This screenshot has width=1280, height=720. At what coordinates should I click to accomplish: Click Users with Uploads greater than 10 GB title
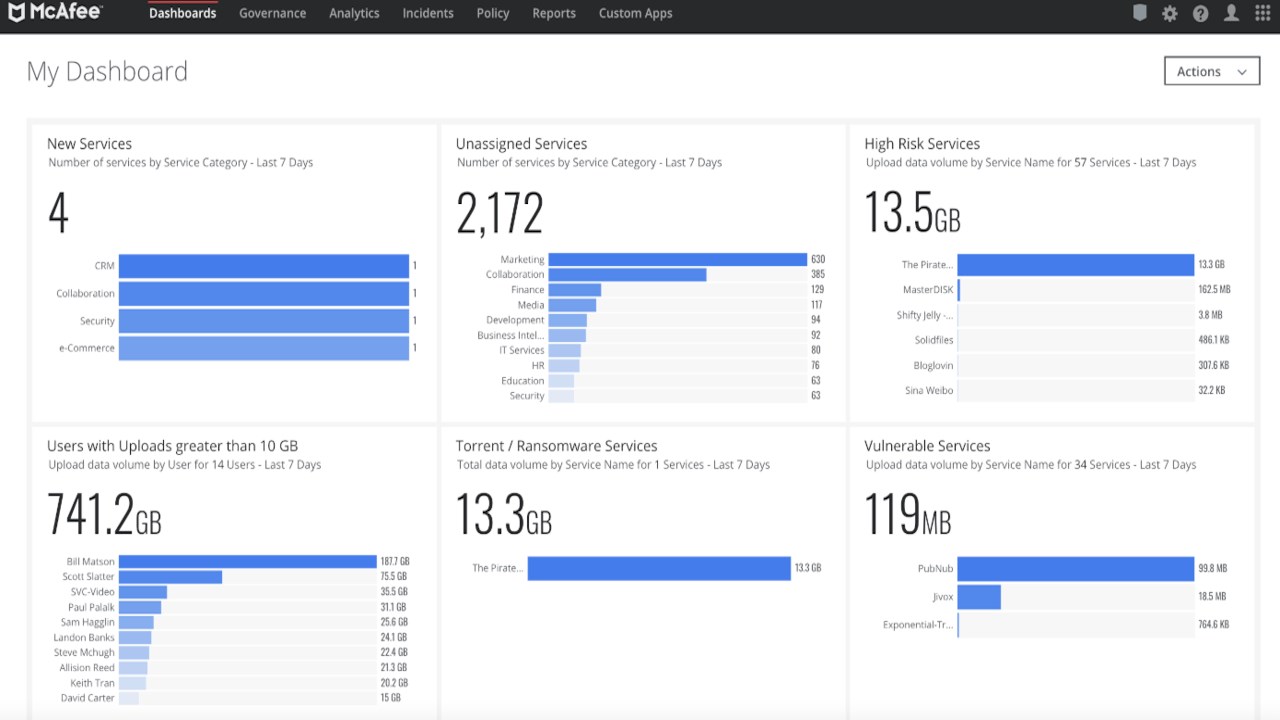pos(172,446)
